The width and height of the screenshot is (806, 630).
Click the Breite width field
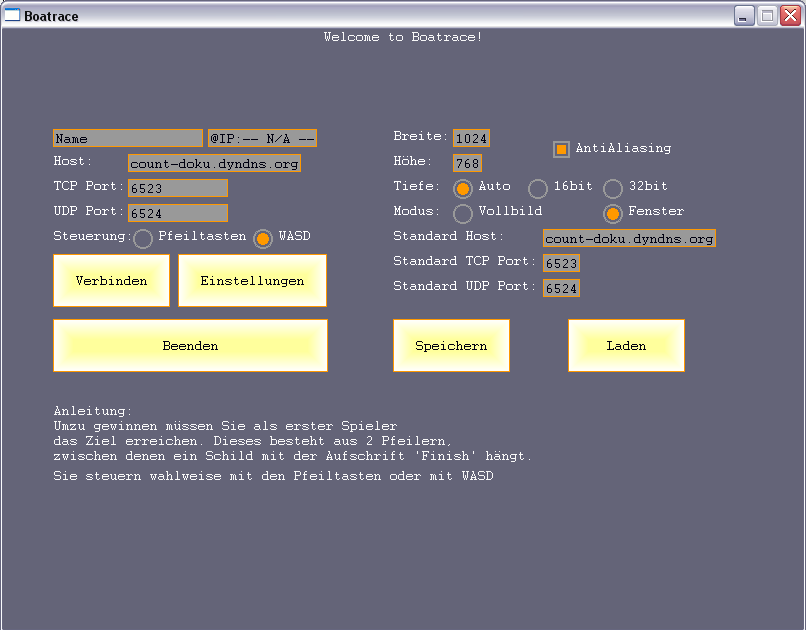471,138
